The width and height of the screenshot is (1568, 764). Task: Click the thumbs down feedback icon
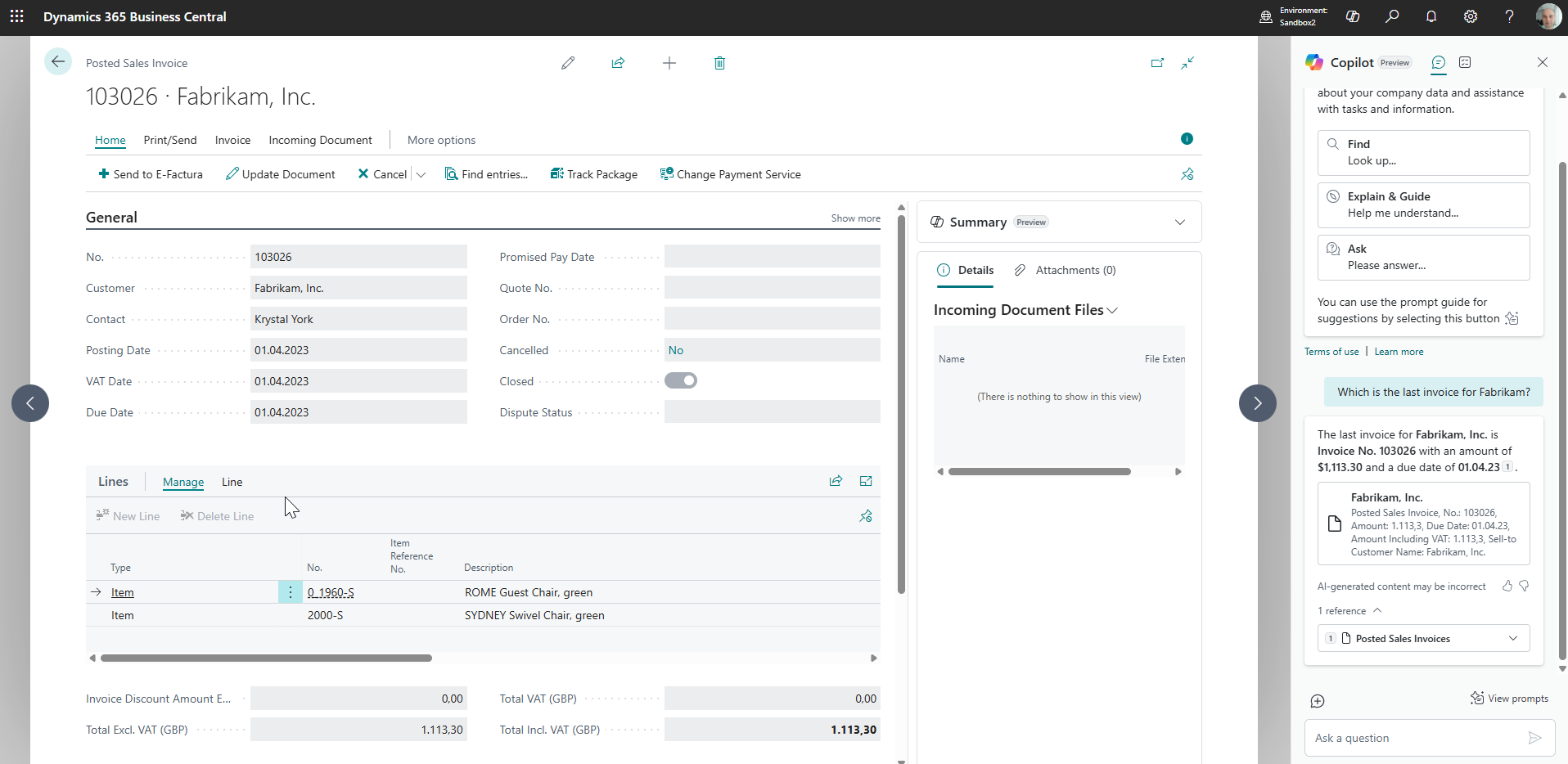1525,586
